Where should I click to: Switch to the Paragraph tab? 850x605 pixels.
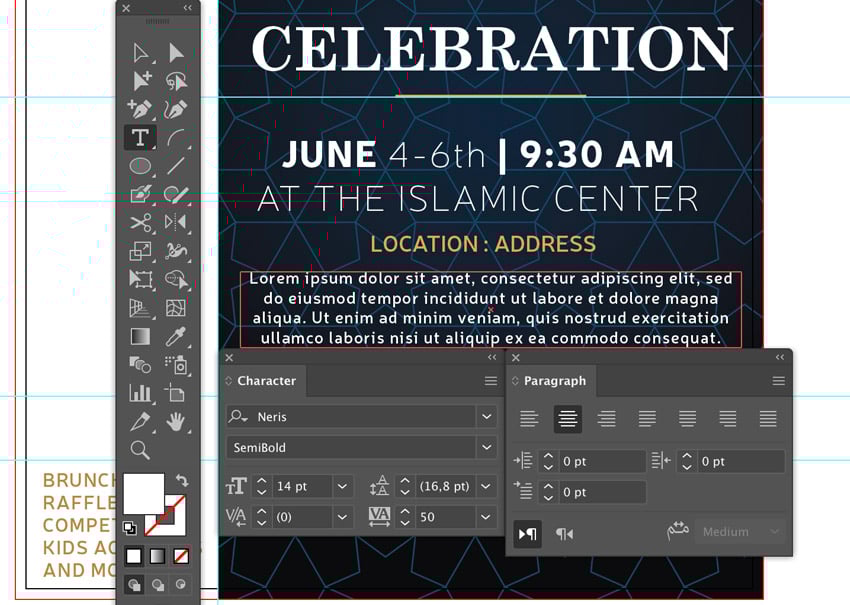pyautogui.click(x=552, y=381)
